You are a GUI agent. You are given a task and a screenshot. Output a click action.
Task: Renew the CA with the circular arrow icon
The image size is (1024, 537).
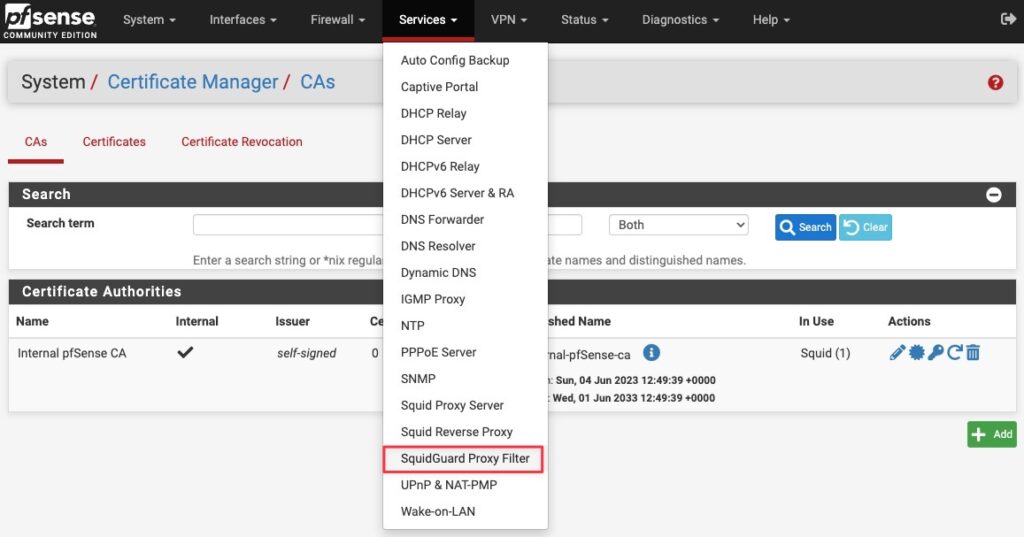[954, 353]
